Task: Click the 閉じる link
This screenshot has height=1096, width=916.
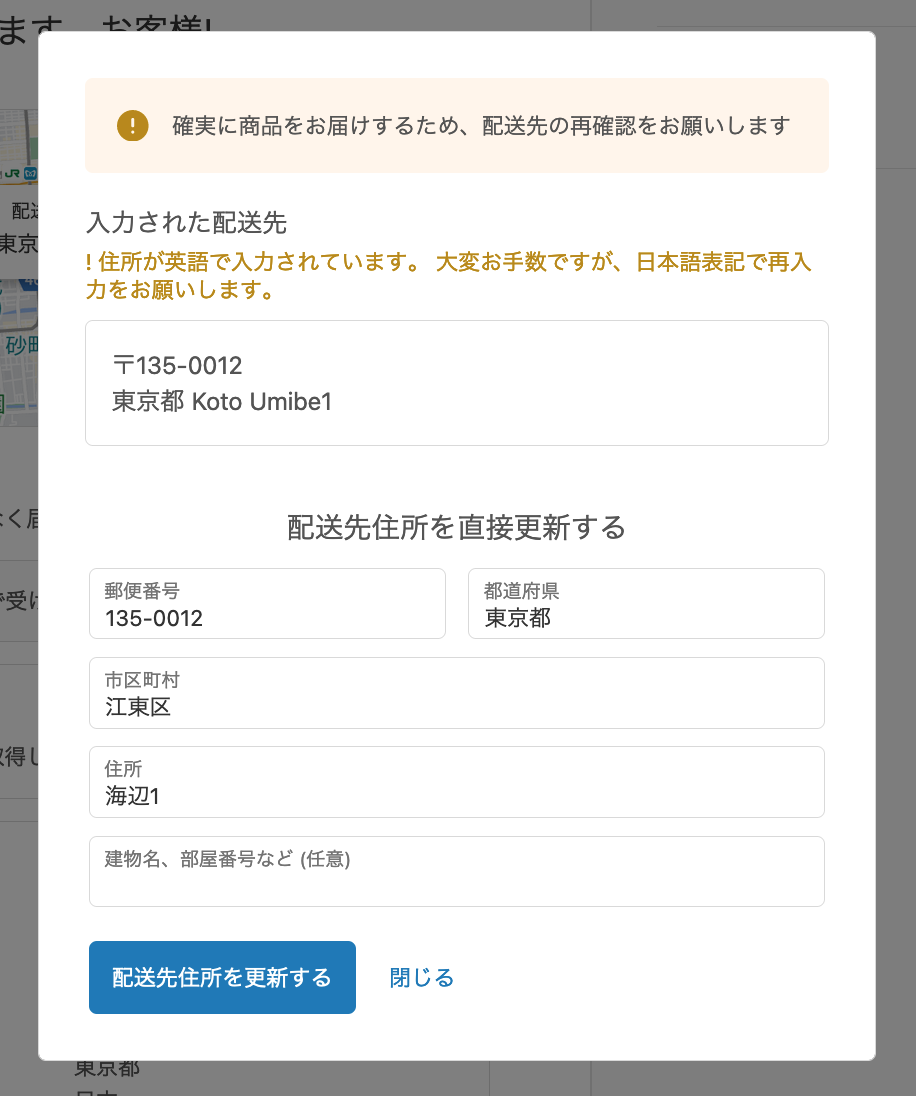Action: coord(422,978)
